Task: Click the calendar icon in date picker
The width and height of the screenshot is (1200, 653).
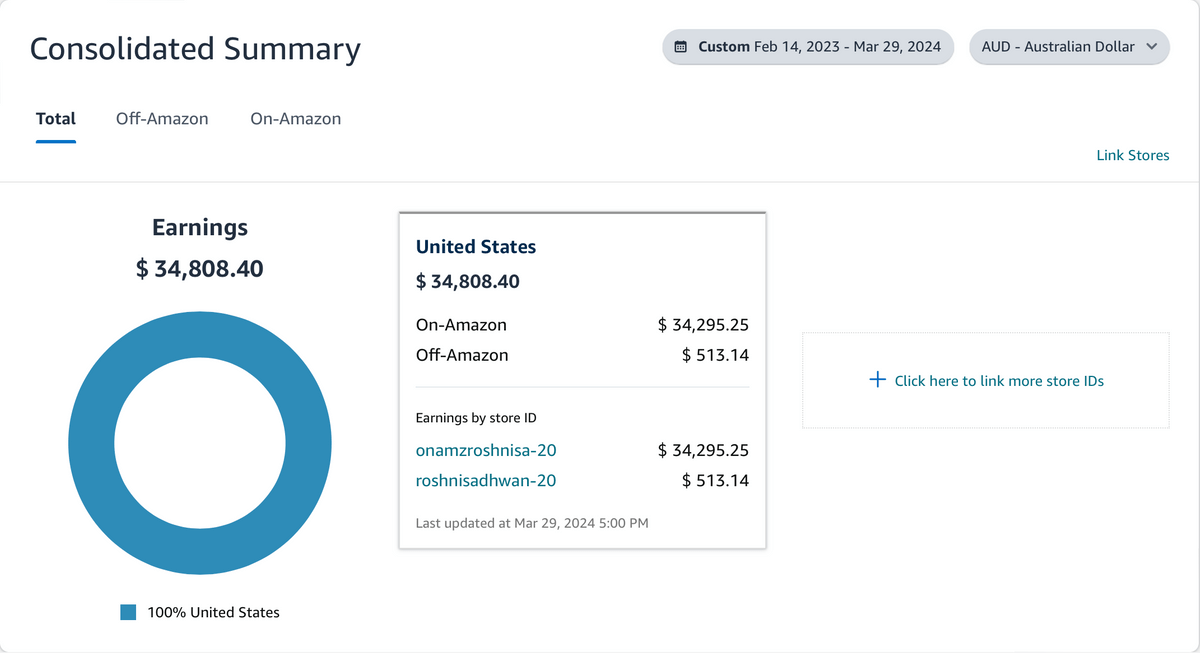Action: click(x=681, y=47)
